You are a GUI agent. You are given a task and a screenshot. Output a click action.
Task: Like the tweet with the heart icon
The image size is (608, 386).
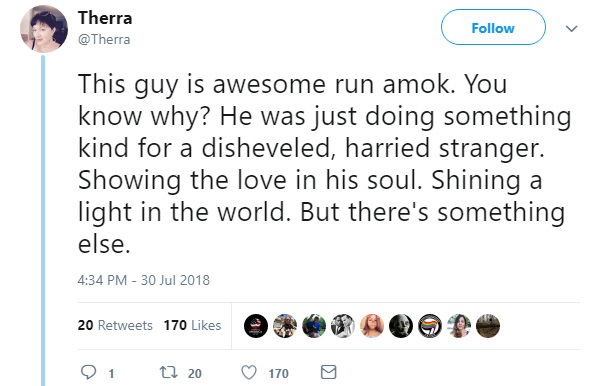(x=249, y=372)
